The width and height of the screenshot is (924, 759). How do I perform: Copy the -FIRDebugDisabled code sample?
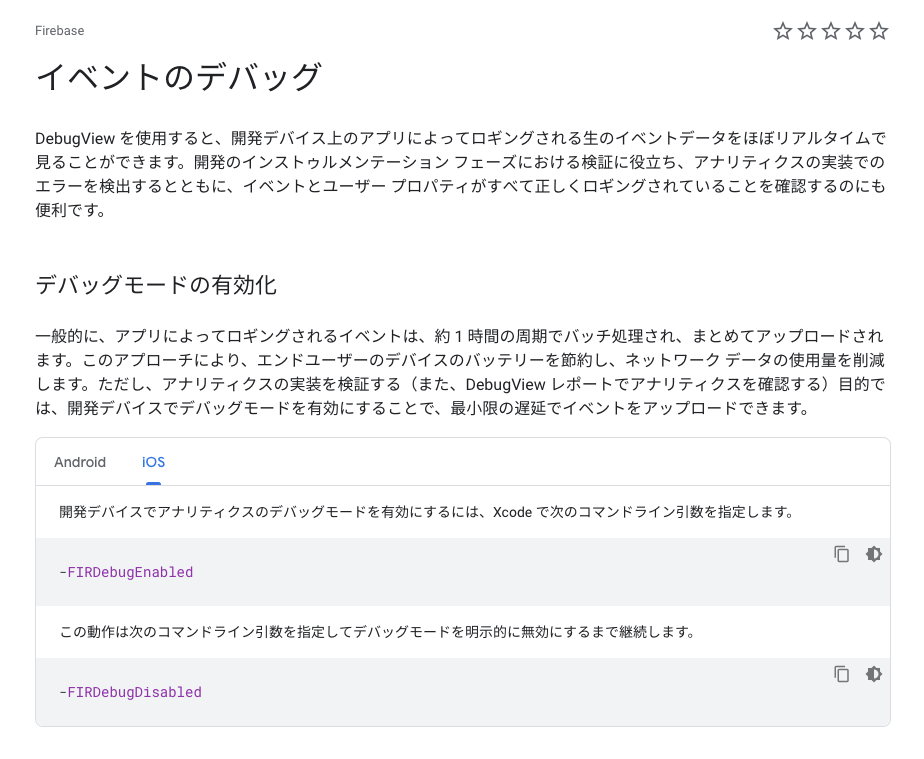842,674
